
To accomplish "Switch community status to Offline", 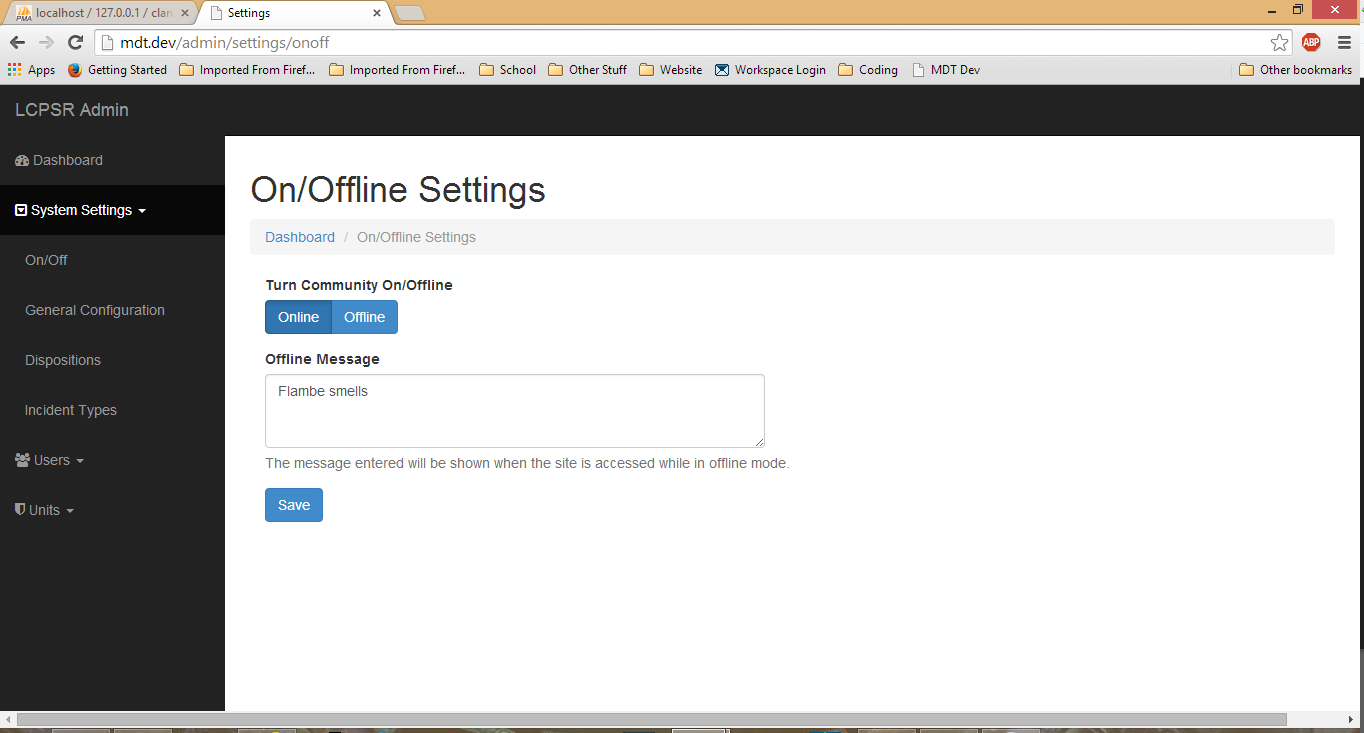I will 364,317.
